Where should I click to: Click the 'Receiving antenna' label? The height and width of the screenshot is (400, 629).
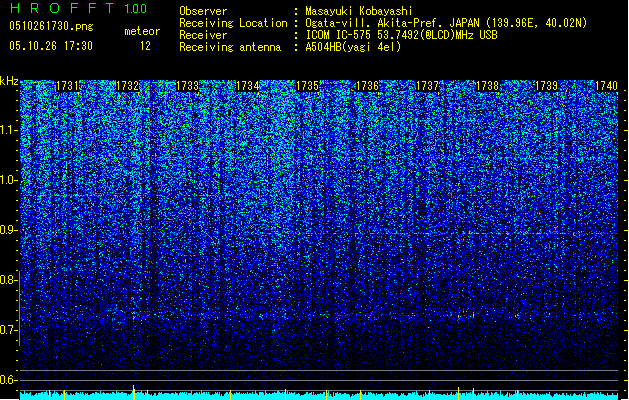230,47
